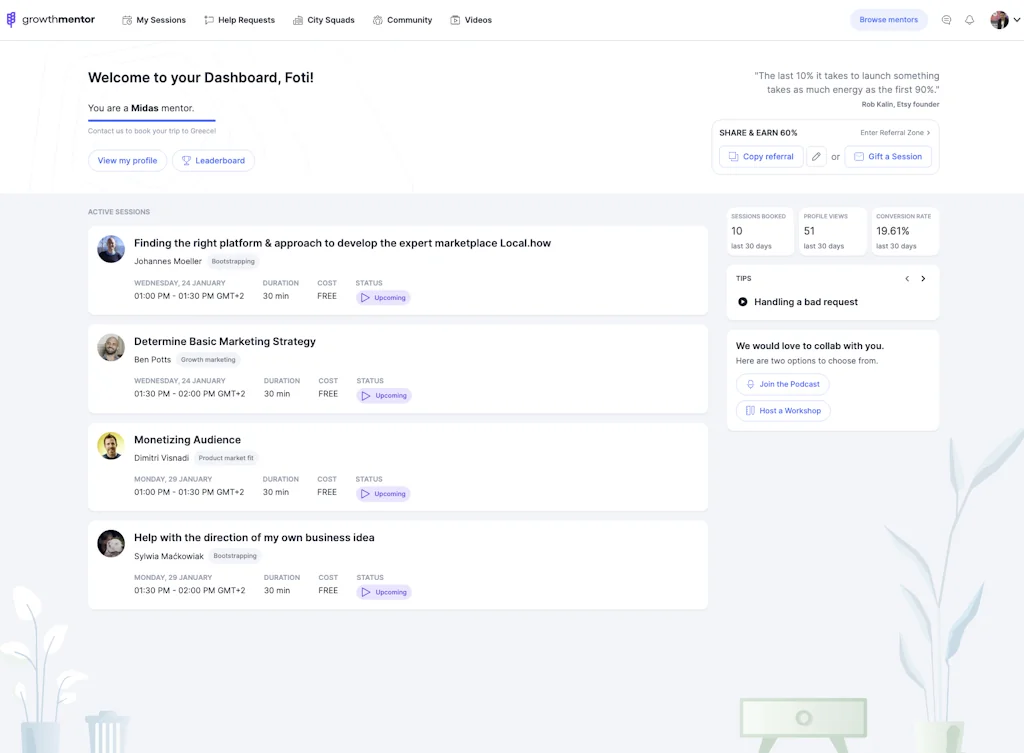Click the growthmentor logo

pyautogui.click(x=50, y=19)
